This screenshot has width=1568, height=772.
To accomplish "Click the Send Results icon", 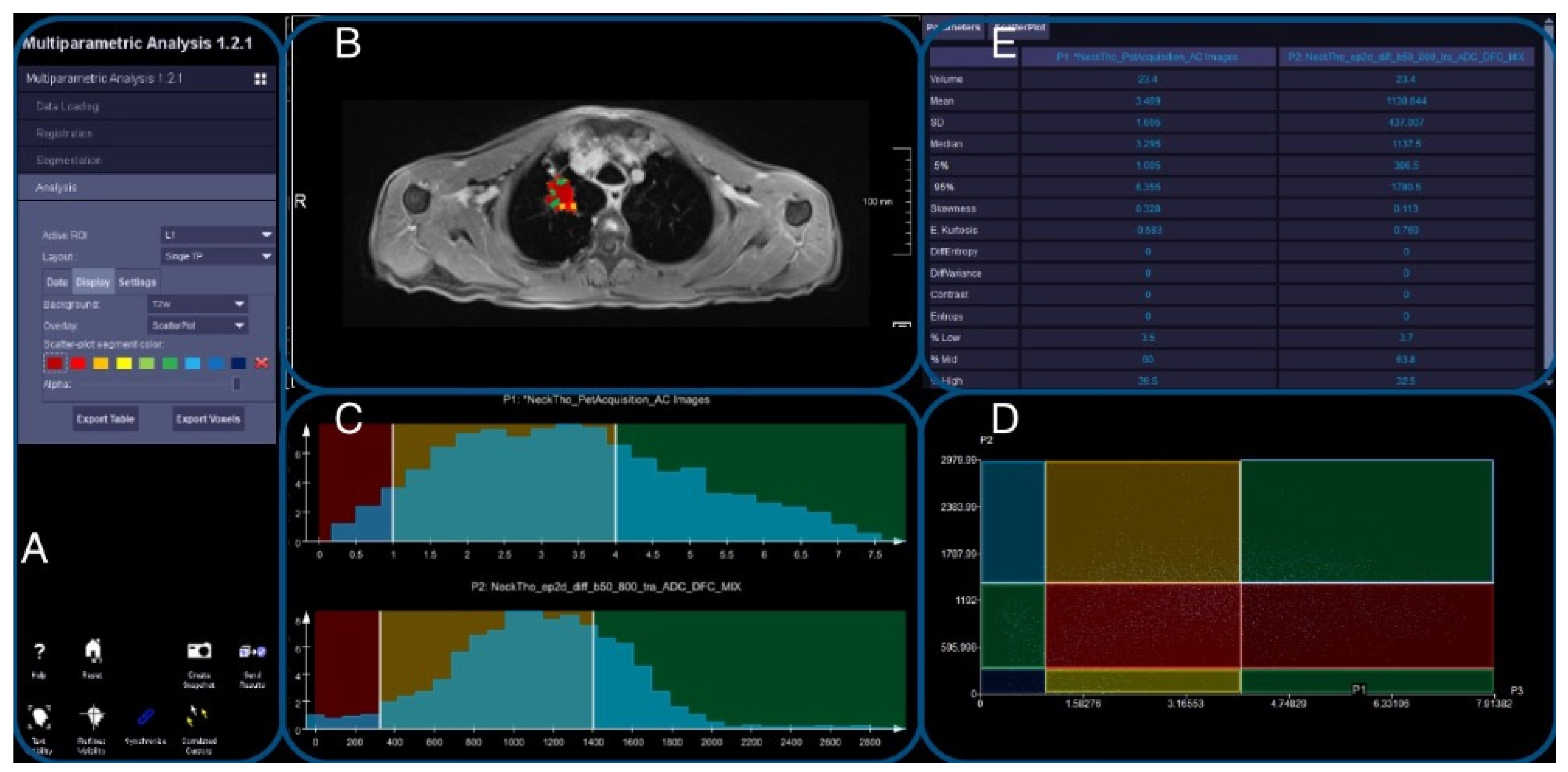I will (x=252, y=651).
